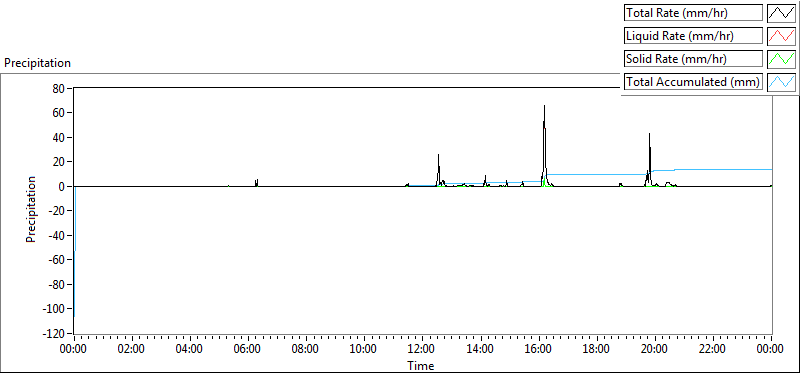This screenshot has height=373, width=800.
Task: Click the 16:00 time axis label
Action: [x=539, y=350]
